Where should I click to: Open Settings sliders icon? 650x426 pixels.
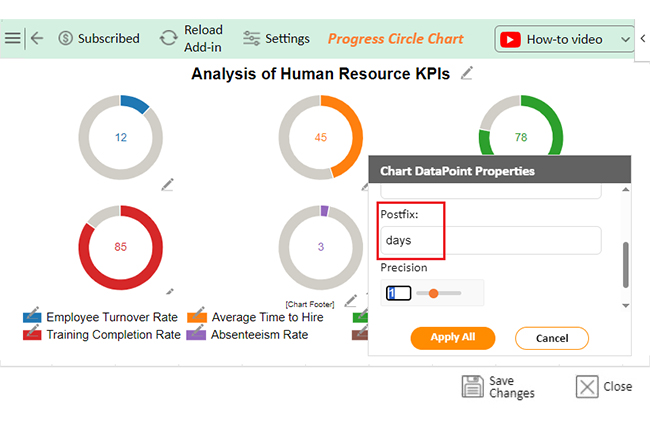(x=251, y=39)
